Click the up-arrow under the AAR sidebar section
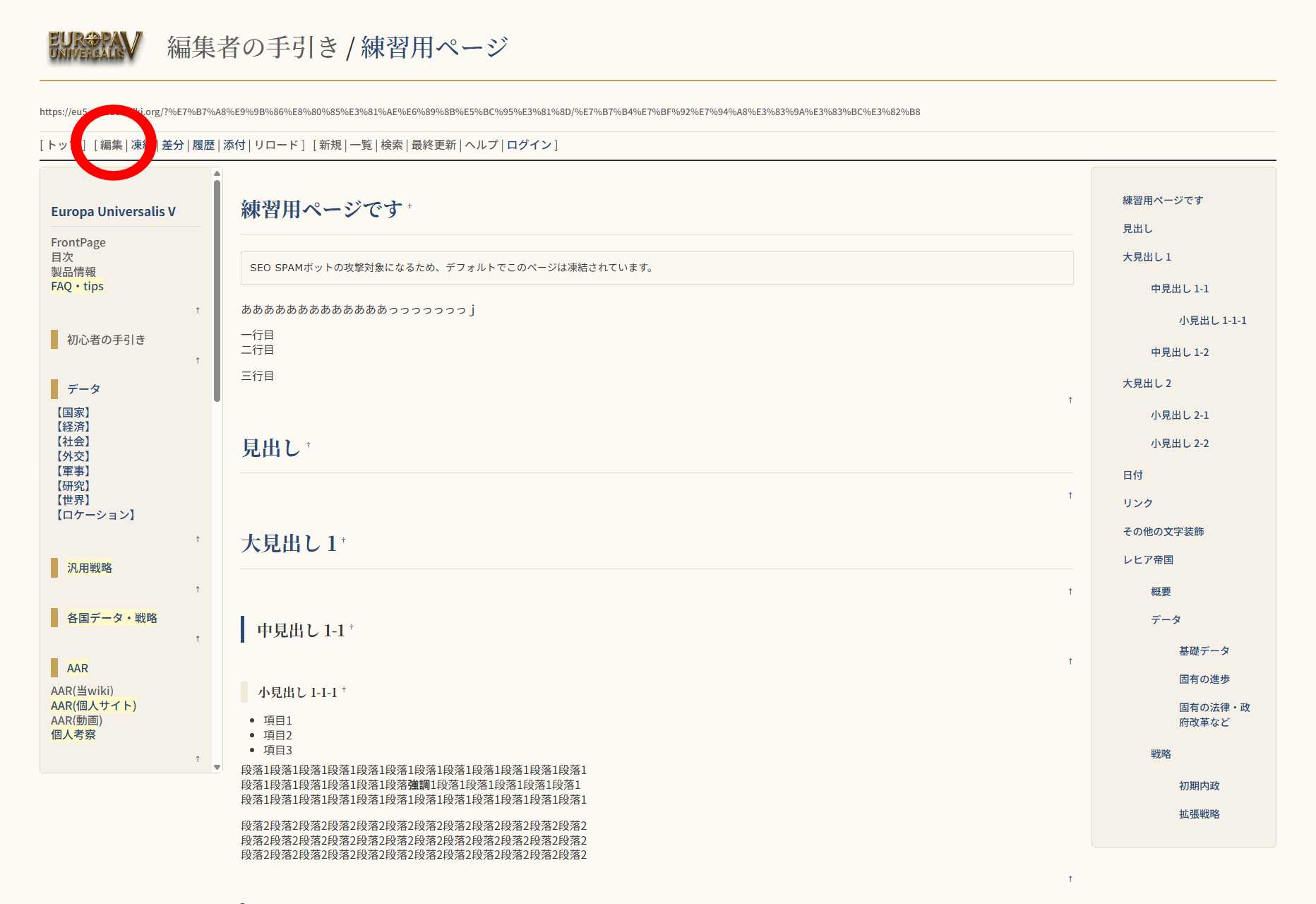This screenshot has height=904, width=1316. (x=198, y=758)
